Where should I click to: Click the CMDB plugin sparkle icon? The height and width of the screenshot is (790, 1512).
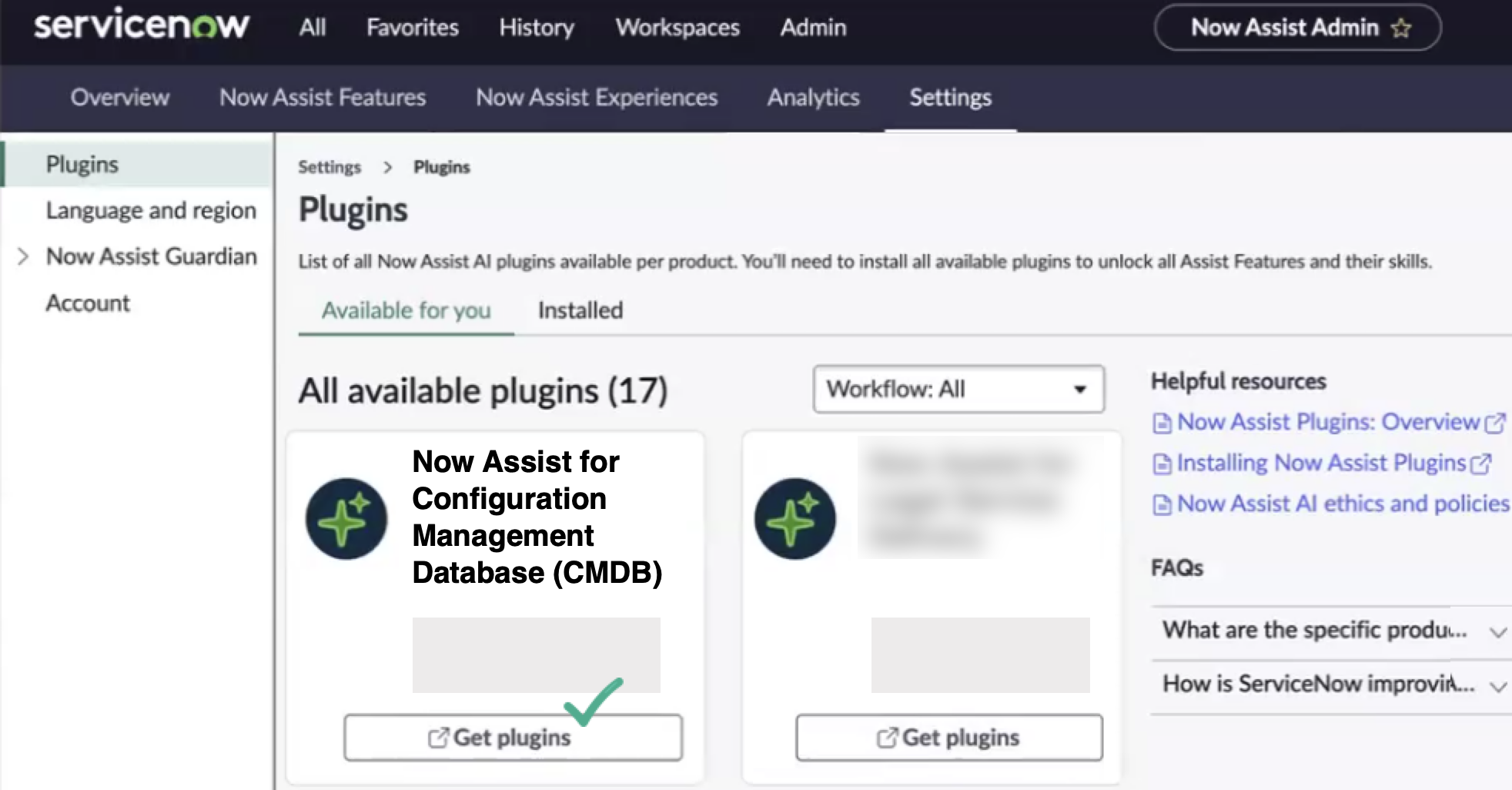[x=346, y=519]
